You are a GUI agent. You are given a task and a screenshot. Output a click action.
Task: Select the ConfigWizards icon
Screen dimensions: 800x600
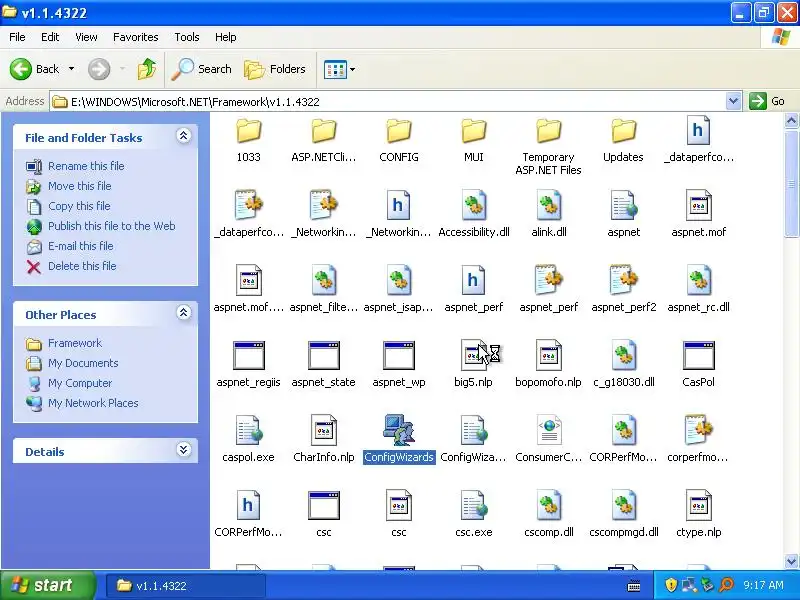(399, 430)
